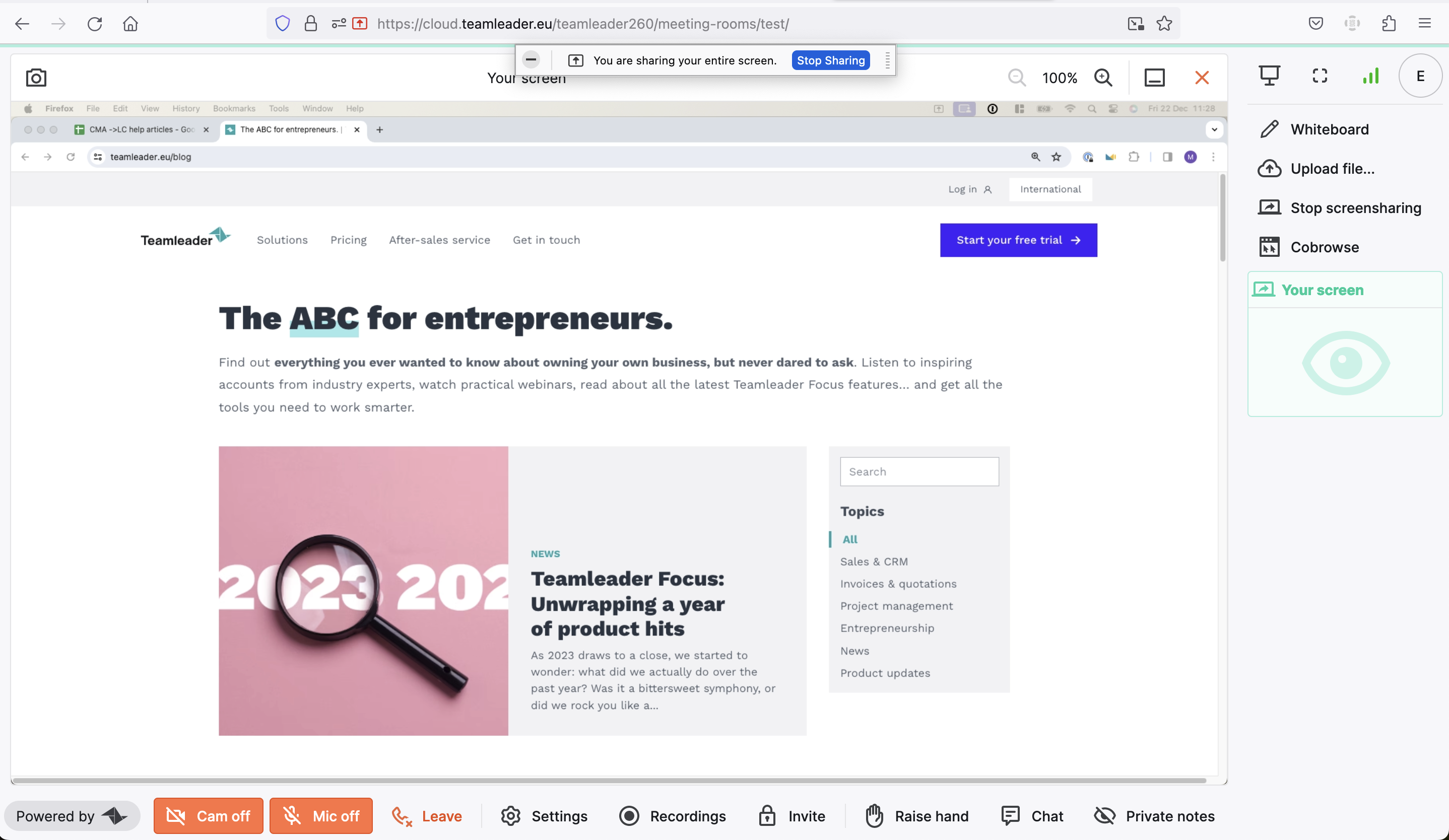Check the connection quality signal bars
The image size is (1449, 840).
click(x=1371, y=75)
